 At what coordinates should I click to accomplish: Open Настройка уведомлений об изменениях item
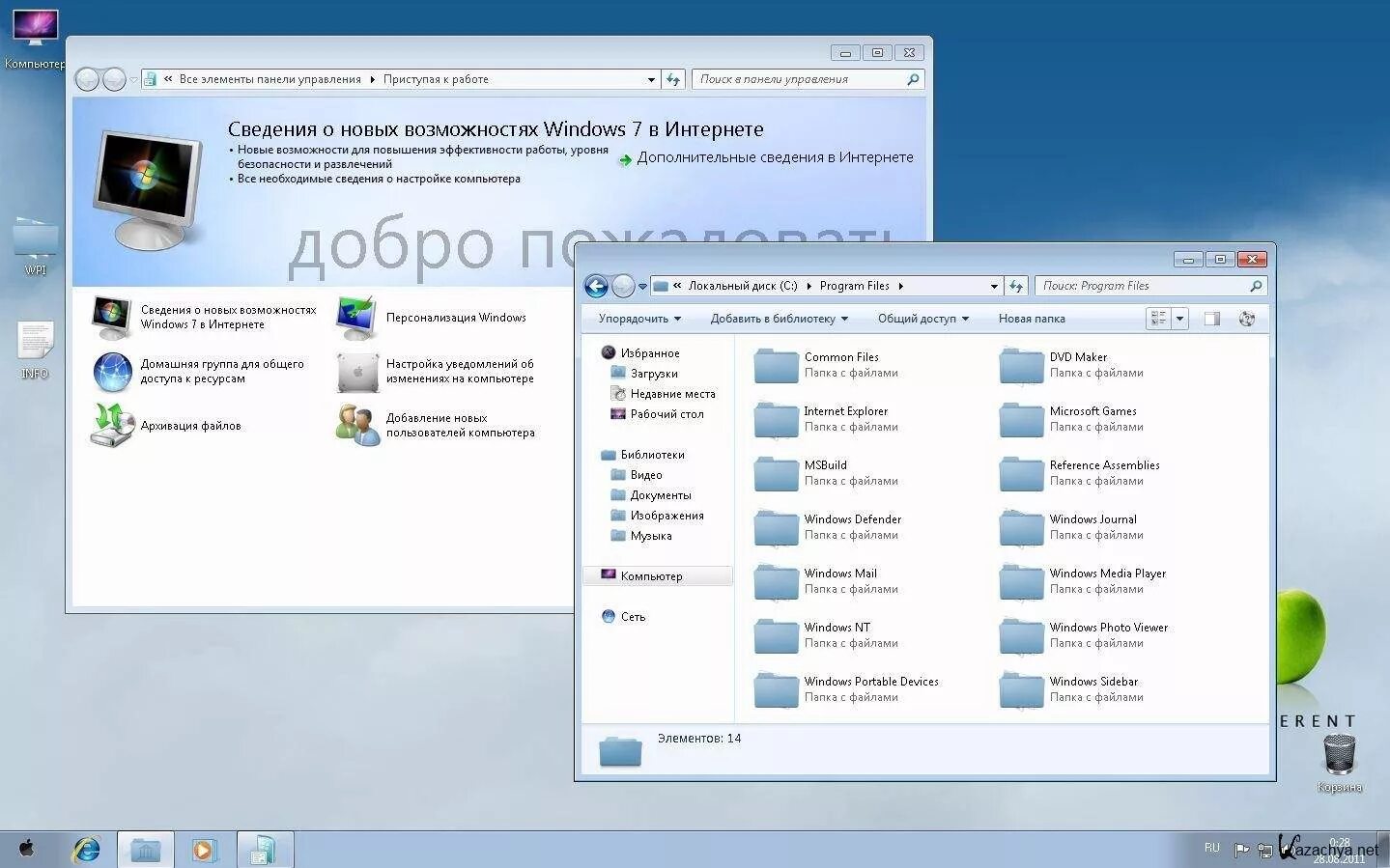[x=435, y=372]
